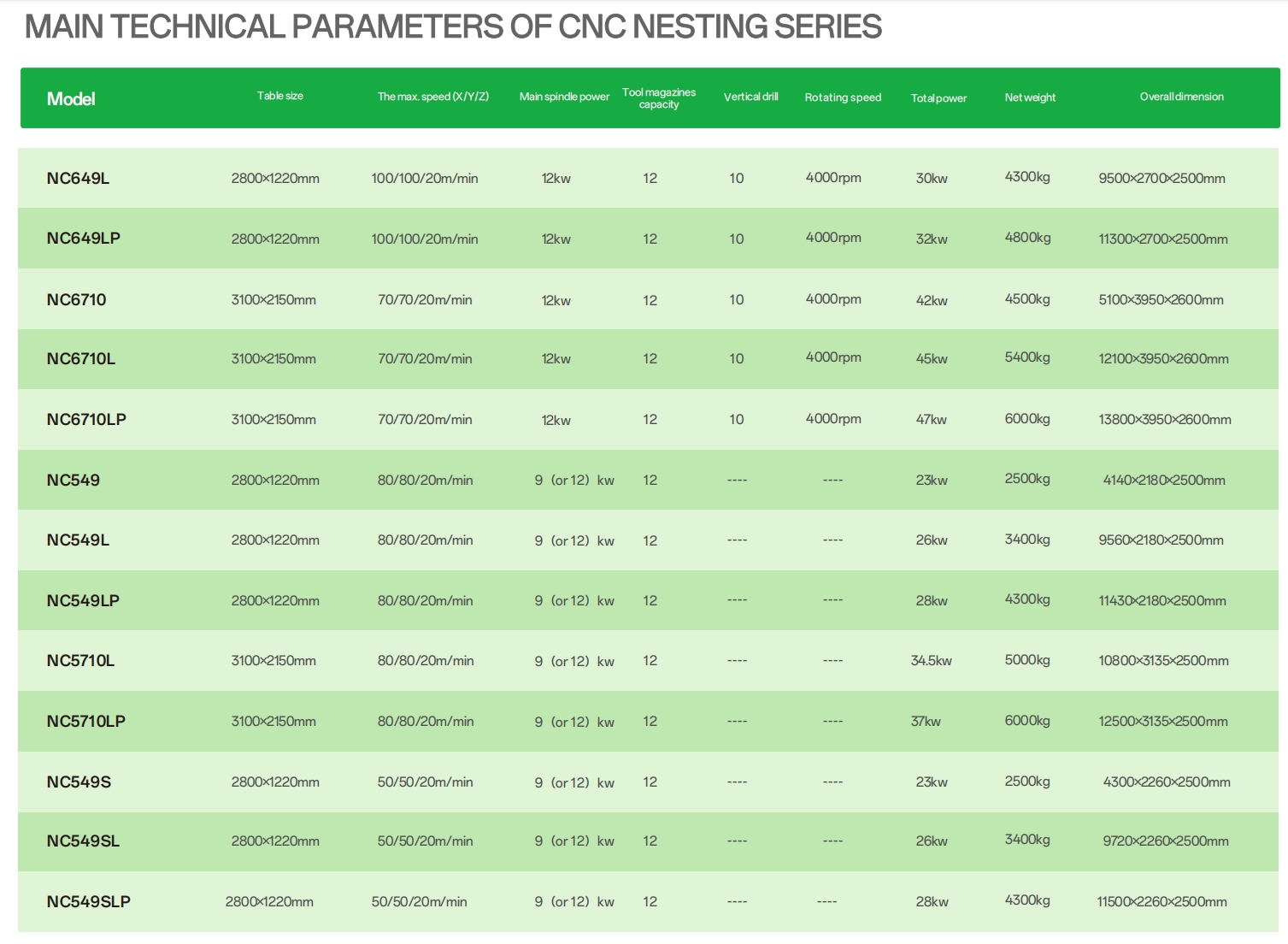The image size is (1288, 944).
Task: Select the NC549 model name
Action: 73,481
